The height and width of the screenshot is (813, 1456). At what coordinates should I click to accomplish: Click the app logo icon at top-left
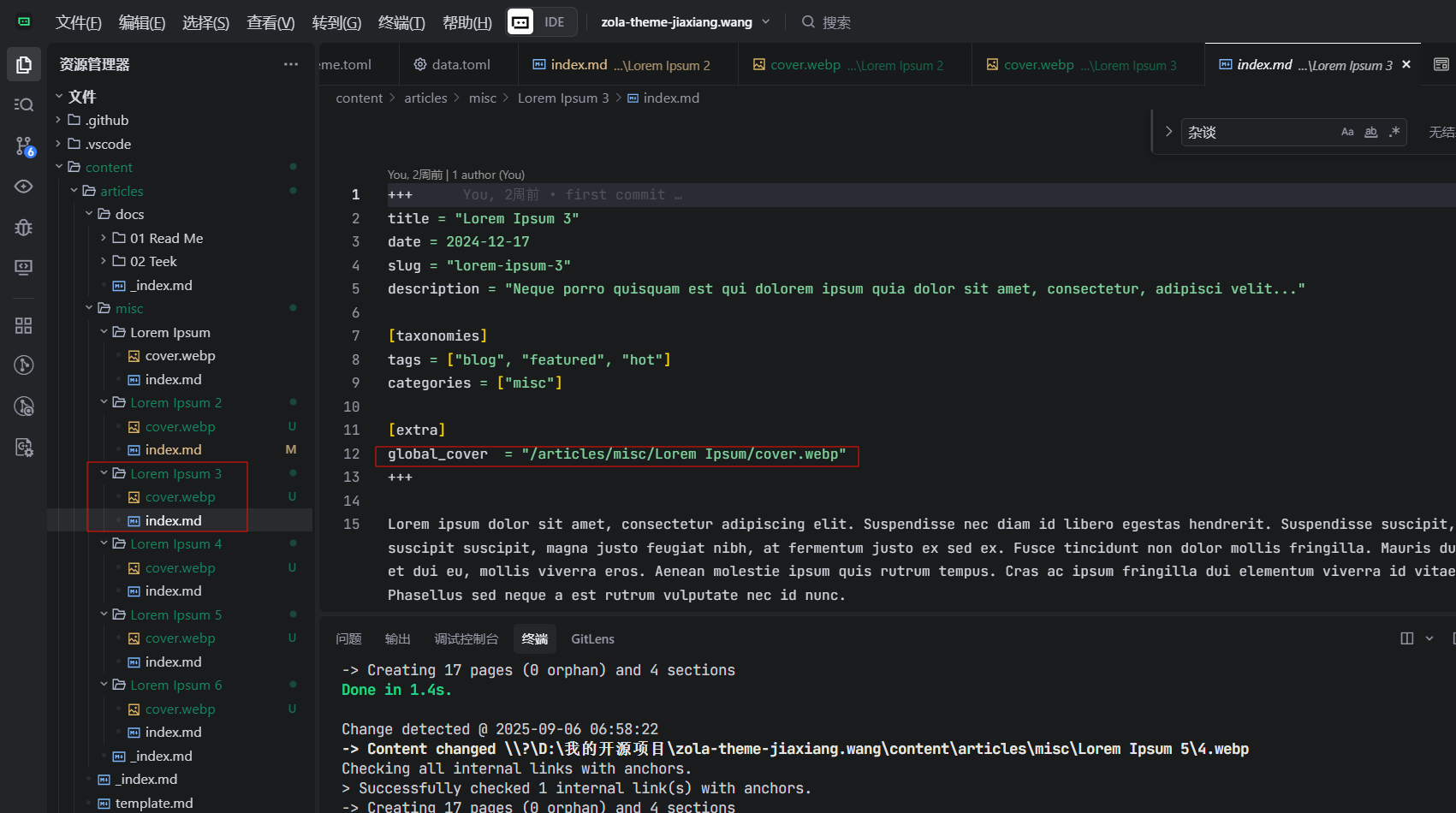24,21
